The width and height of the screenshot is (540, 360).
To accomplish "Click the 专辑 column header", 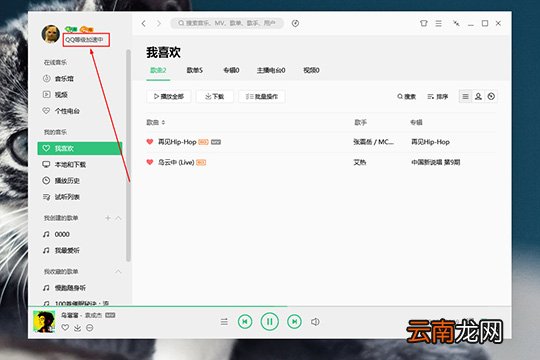I will pyautogui.click(x=416, y=122).
